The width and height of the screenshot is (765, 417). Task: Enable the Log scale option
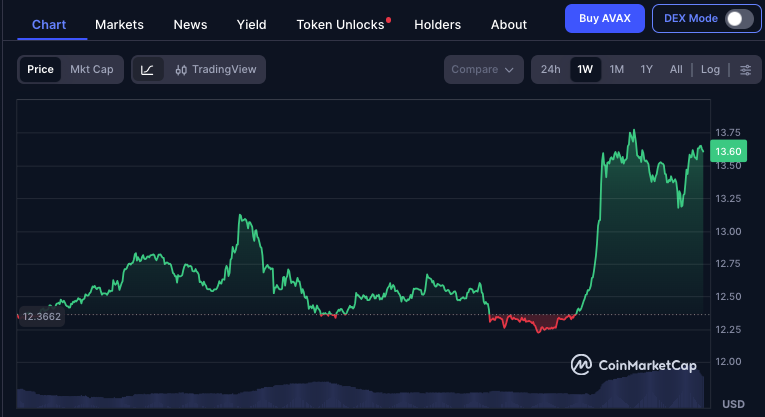point(710,70)
